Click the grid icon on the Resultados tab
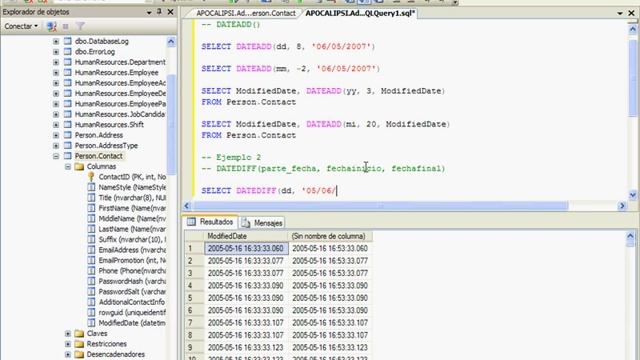The height and width of the screenshot is (360, 640). (x=191, y=222)
